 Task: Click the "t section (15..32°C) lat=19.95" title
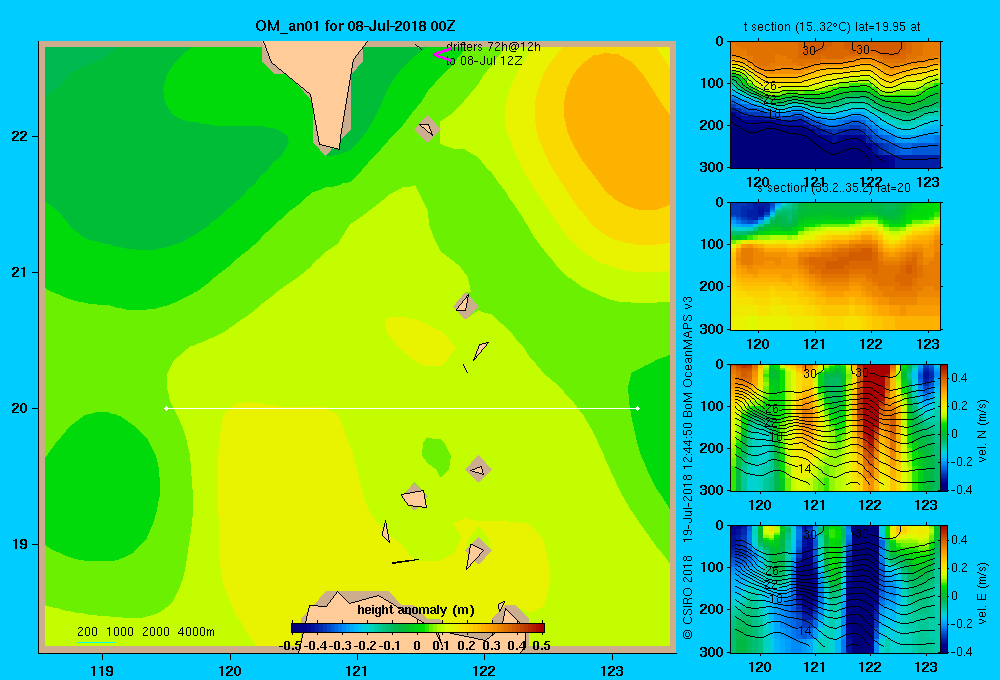coord(832,27)
